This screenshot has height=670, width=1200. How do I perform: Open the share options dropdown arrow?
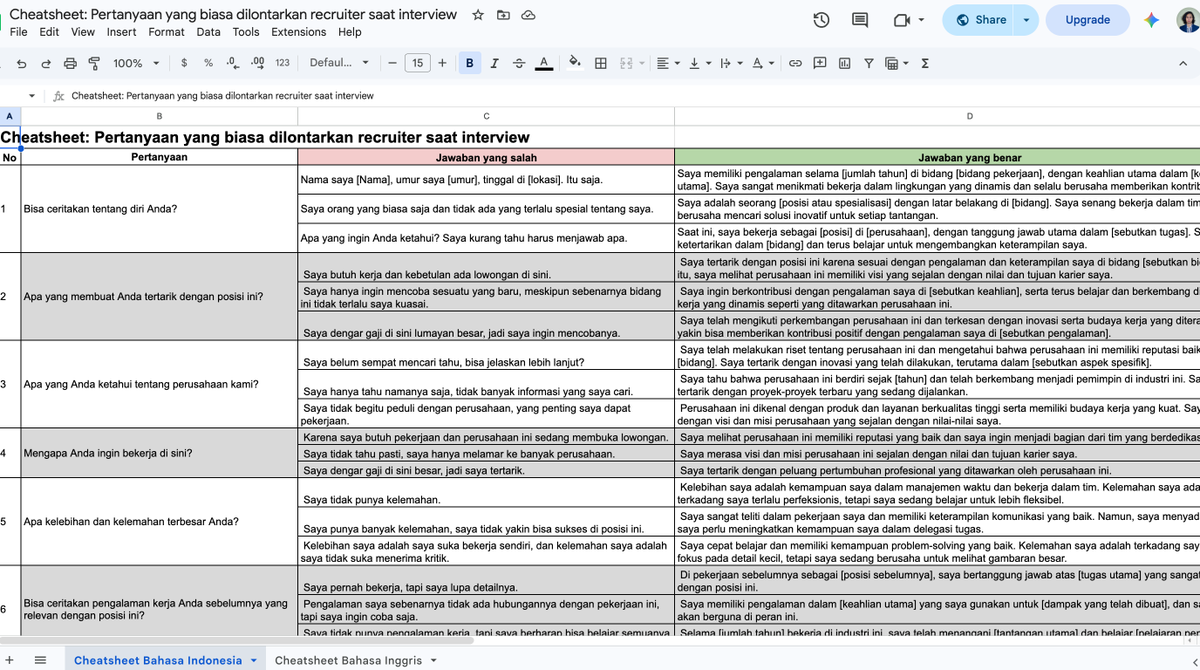tap(1027, 20)
